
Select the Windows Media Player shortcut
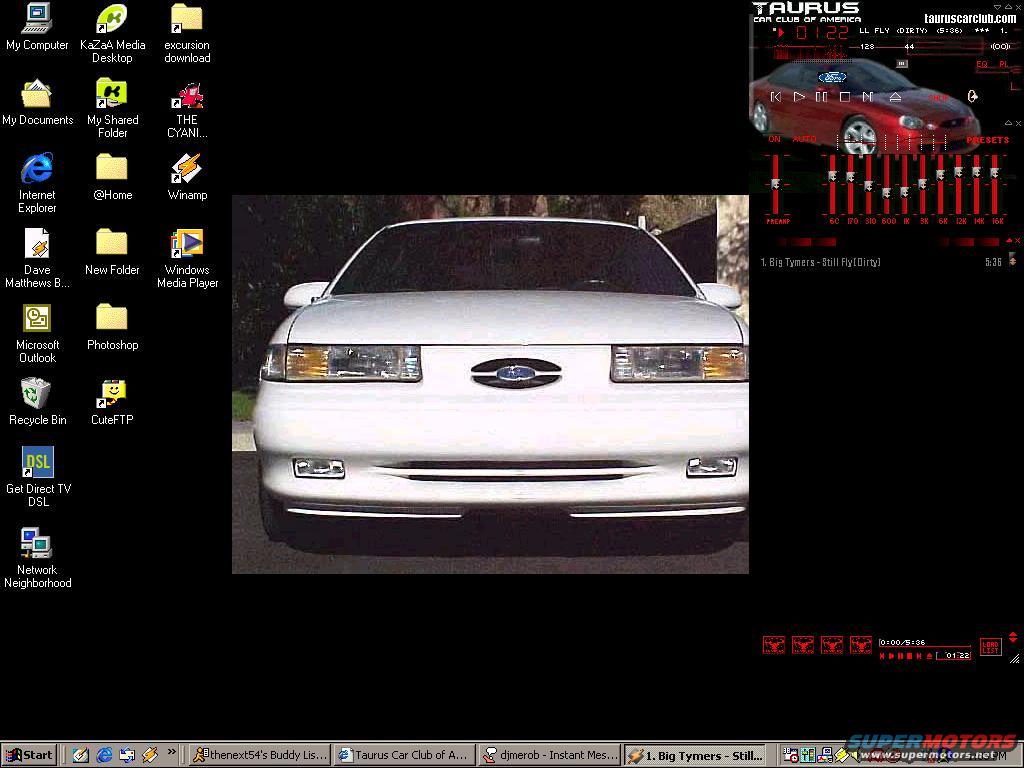point(187,244)
